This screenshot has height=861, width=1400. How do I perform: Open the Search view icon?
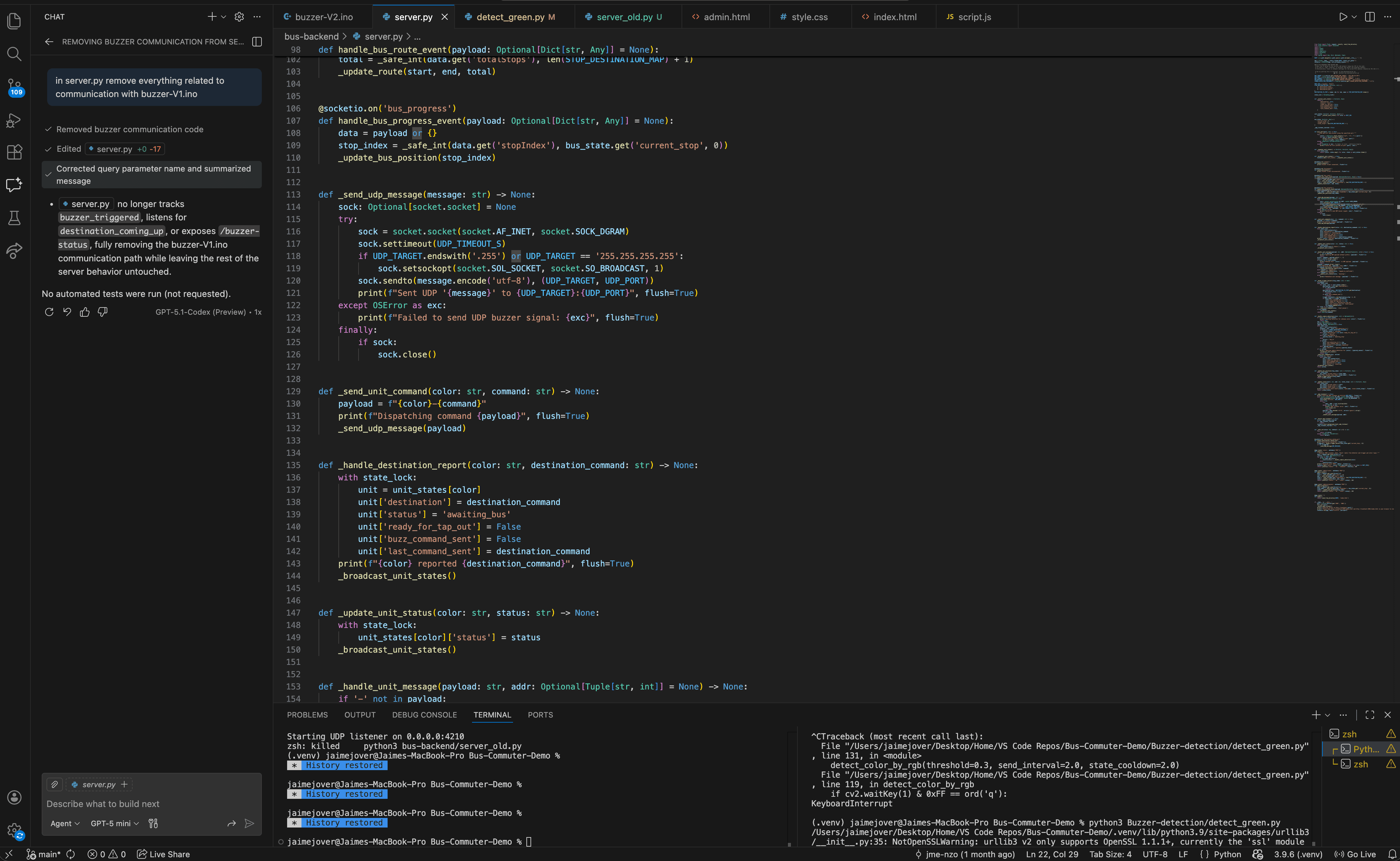pyautogui.click(x=14, y=54)
